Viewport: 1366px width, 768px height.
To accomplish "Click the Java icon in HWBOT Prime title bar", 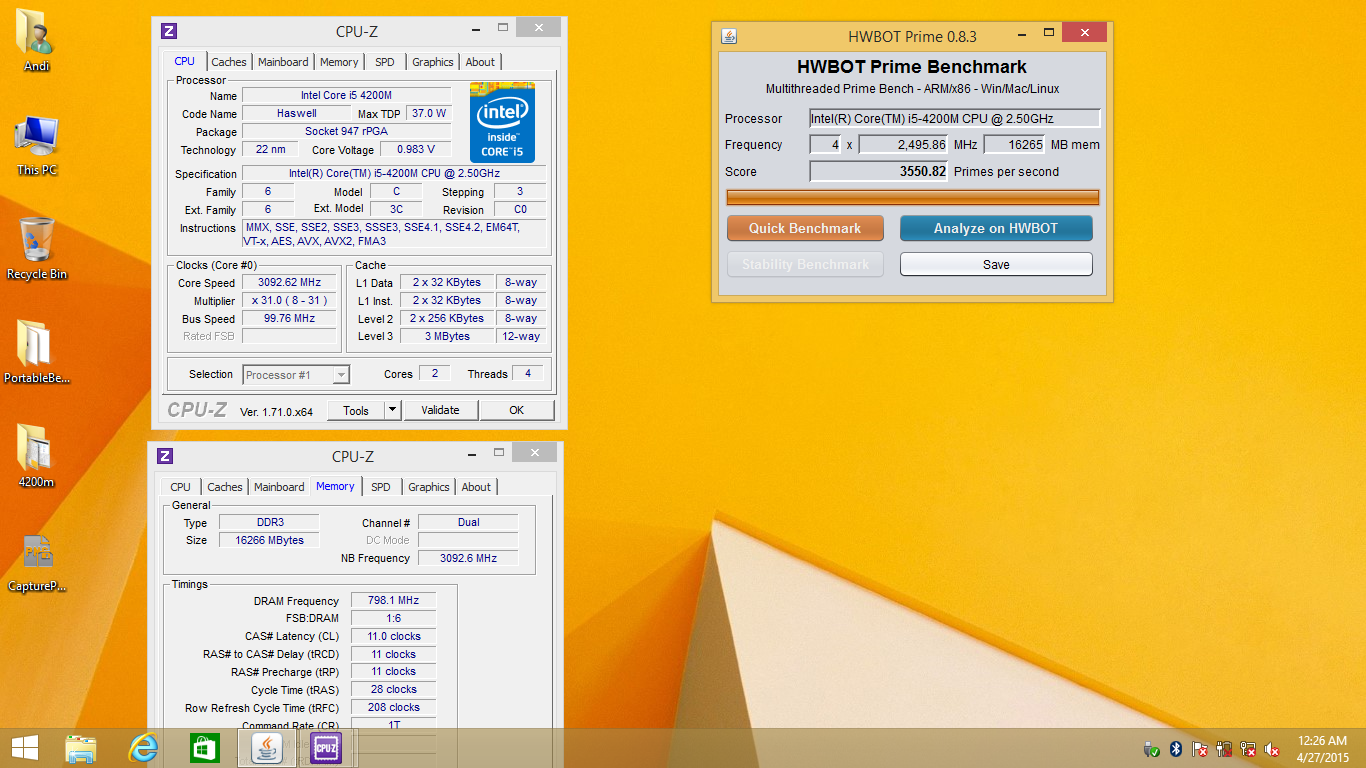I will (729, 37).
